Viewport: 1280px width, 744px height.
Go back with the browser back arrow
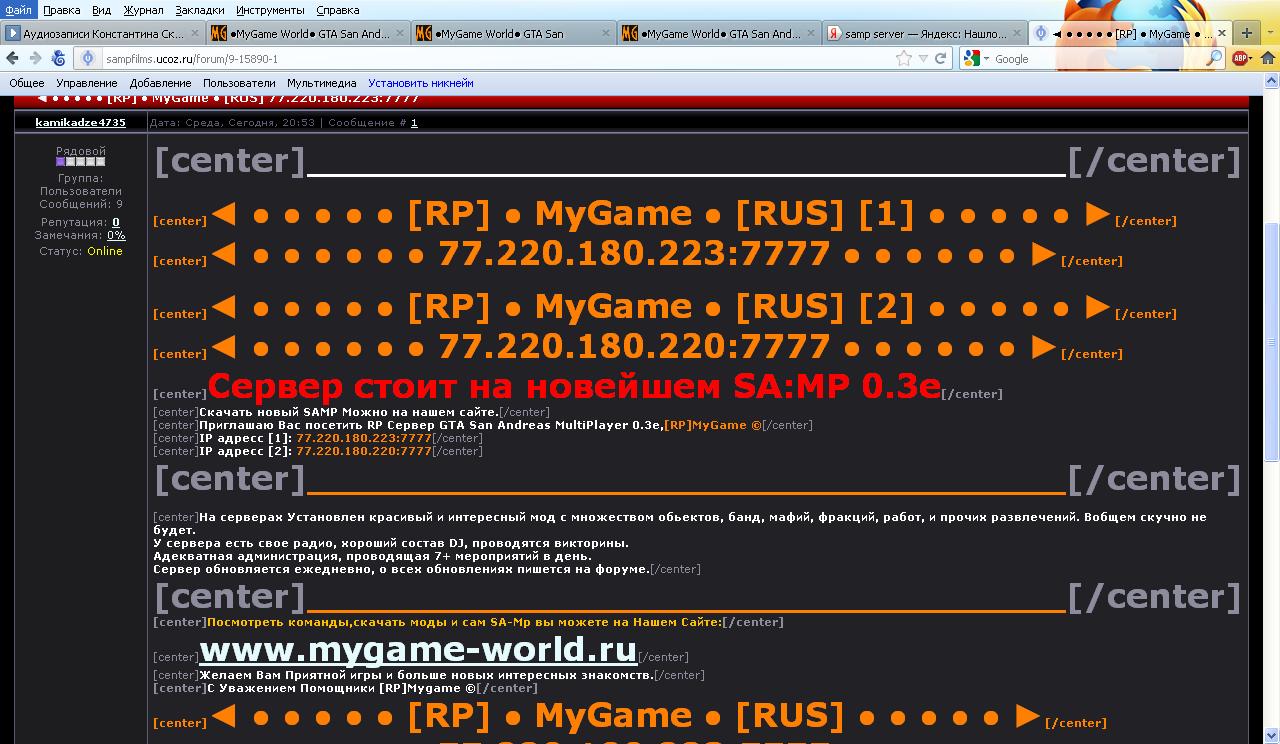[x=12, y=58]
